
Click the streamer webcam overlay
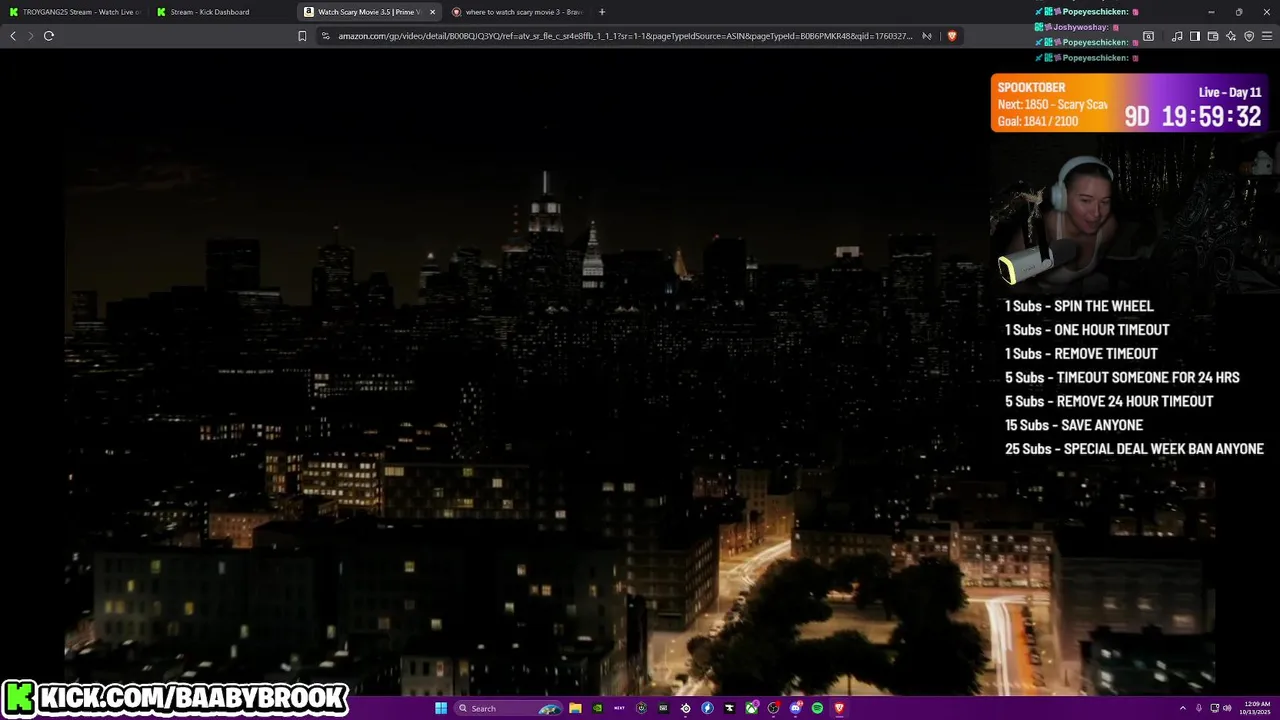1133,212
